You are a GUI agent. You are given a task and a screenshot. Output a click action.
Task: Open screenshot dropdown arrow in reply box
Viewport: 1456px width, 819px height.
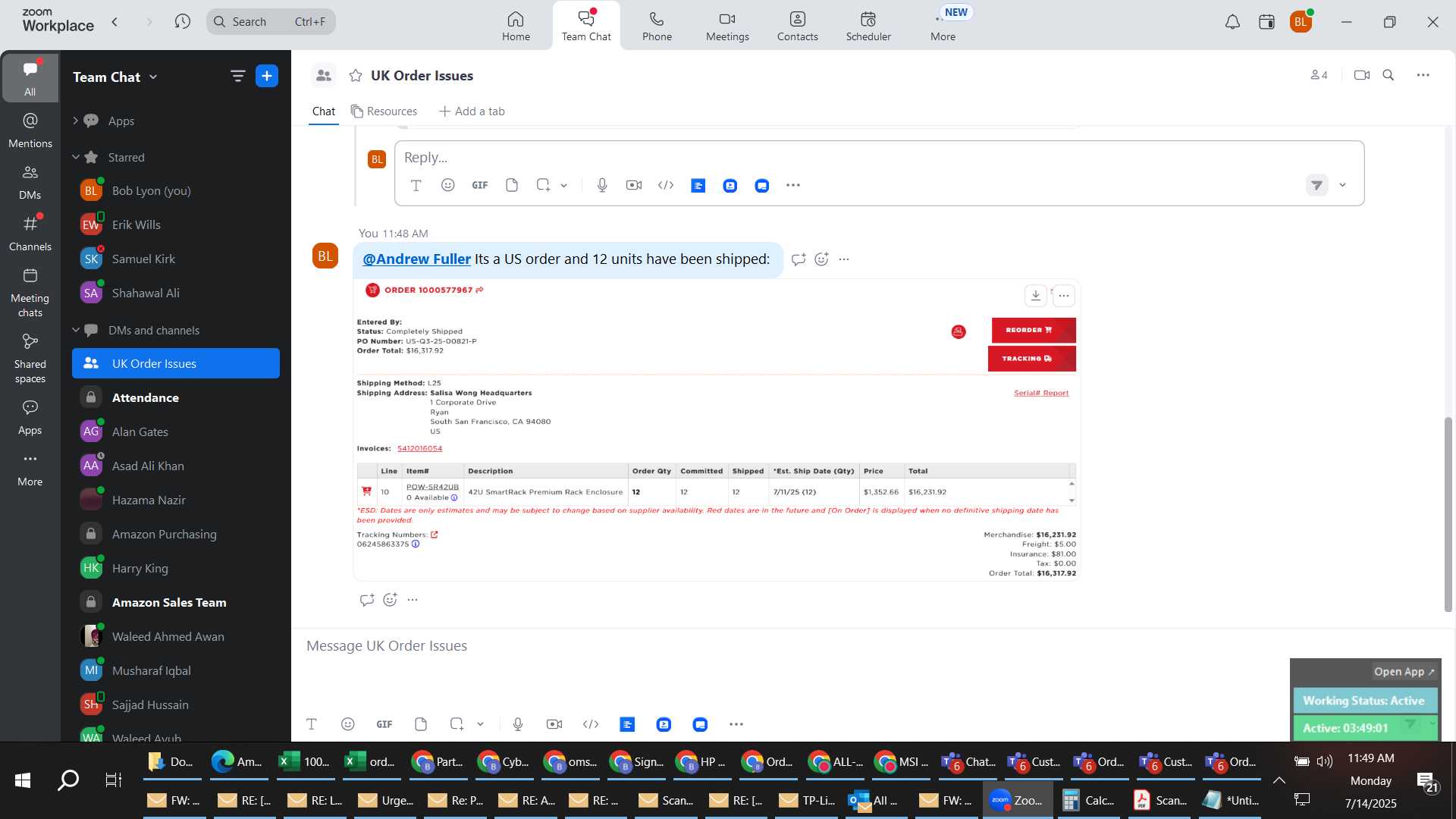pos(563,186)
